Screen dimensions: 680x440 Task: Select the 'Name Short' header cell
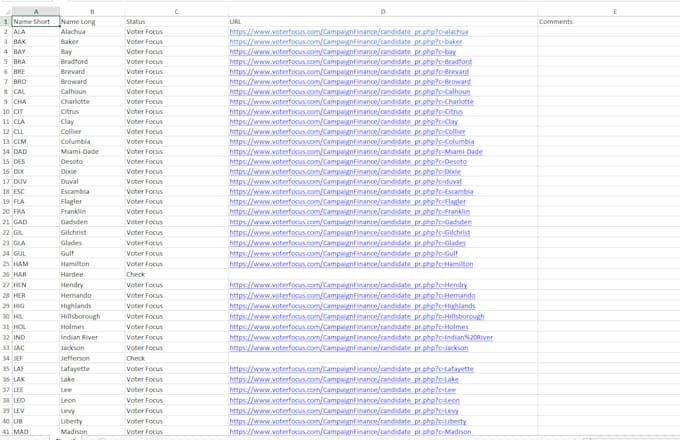36,22
